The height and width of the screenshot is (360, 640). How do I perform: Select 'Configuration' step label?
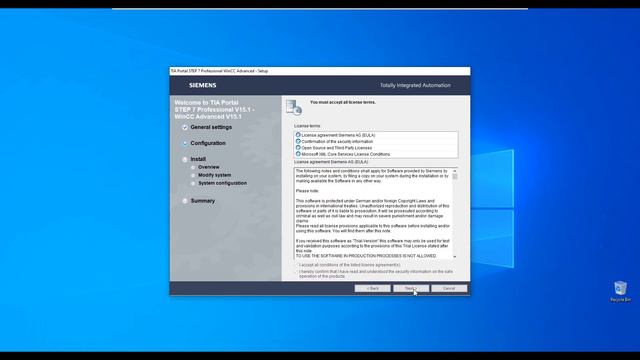pyautogui.click(x=208, y=143)
